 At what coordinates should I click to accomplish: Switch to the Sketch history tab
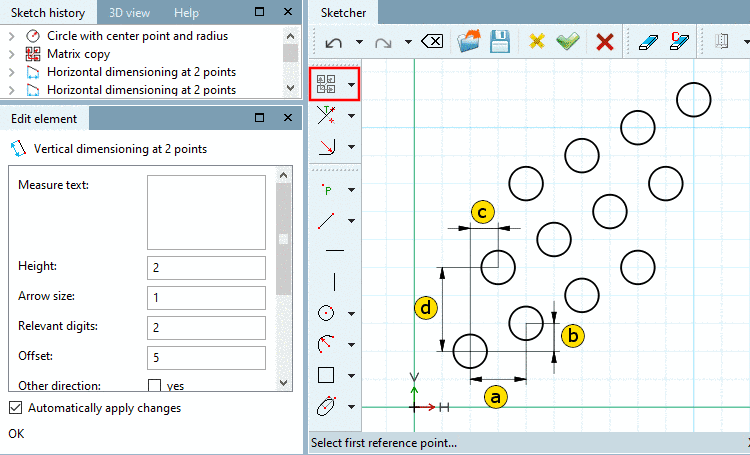[x=48, y=12]
